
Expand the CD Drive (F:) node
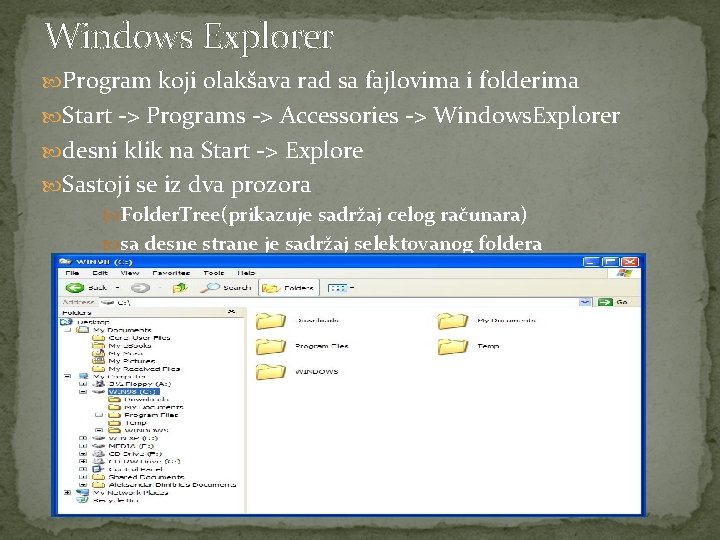83,454
